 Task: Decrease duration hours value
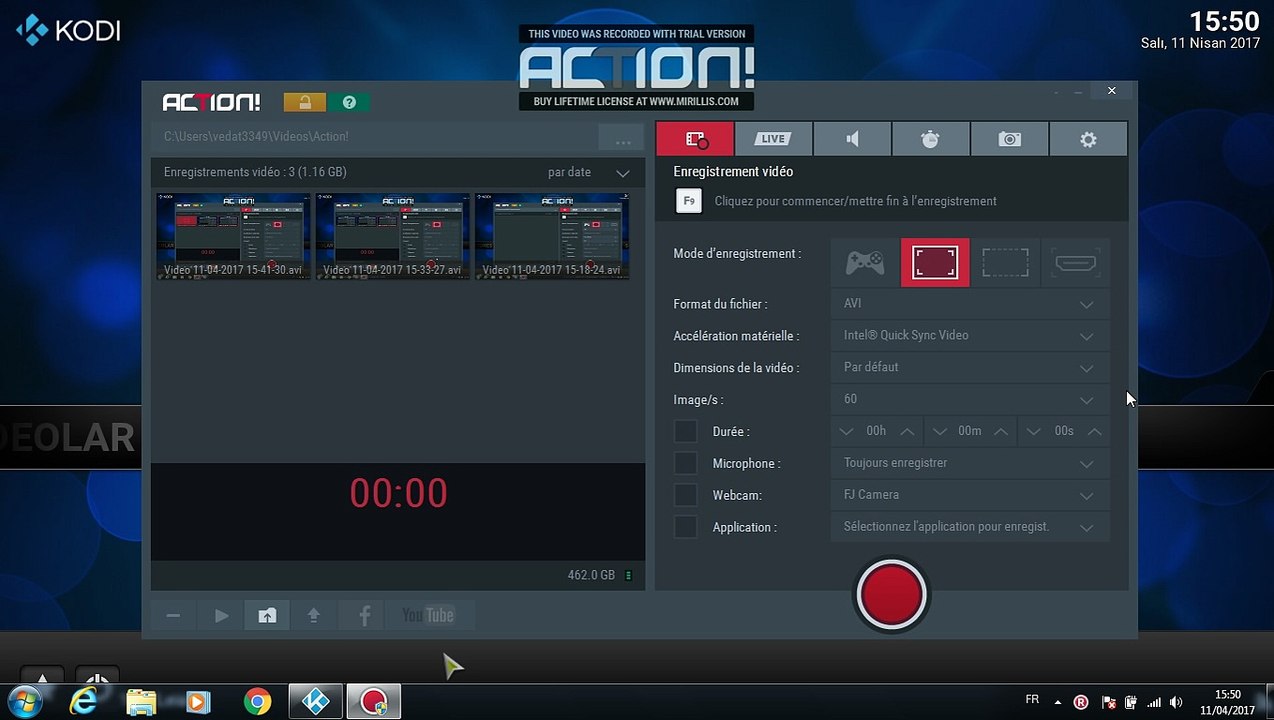tap(847, 432)
